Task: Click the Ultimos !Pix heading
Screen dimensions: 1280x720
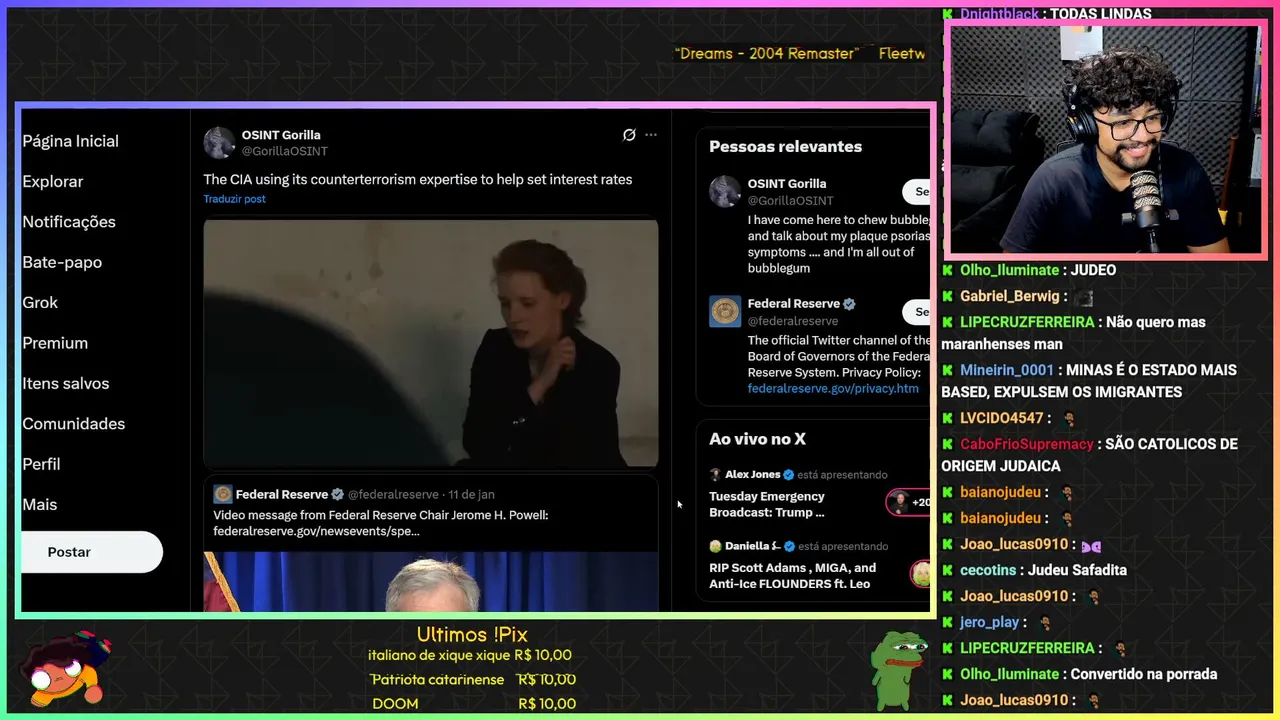Action: [472, 635]
